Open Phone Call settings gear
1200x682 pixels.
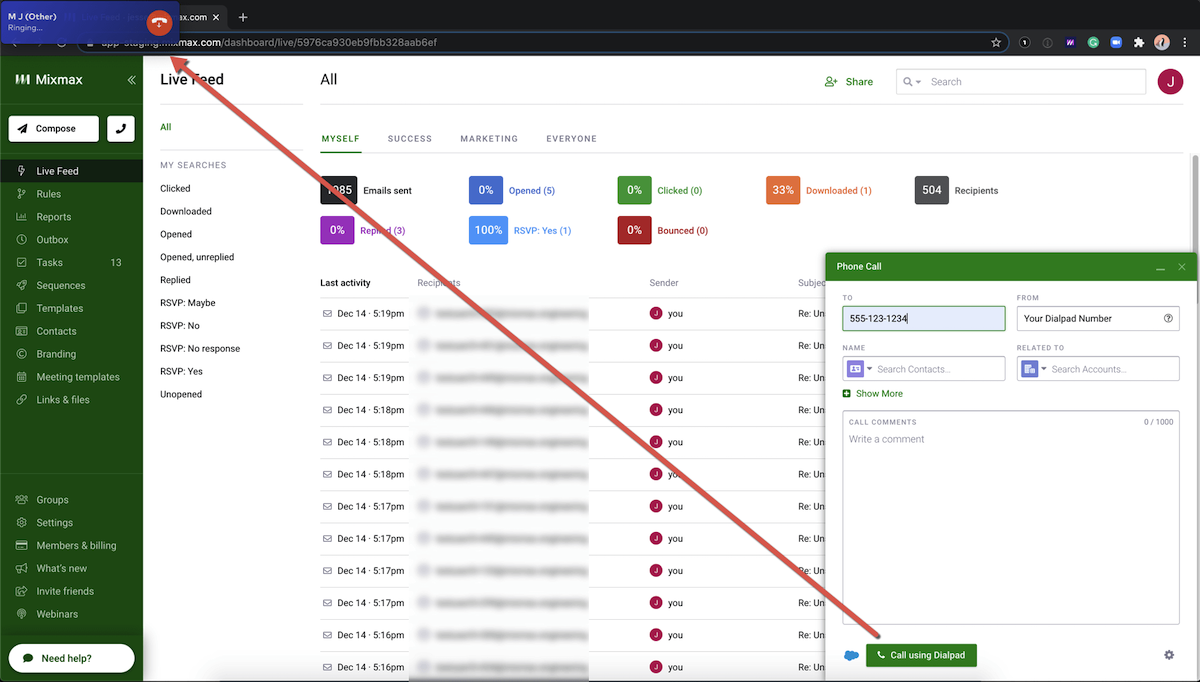1168,655
